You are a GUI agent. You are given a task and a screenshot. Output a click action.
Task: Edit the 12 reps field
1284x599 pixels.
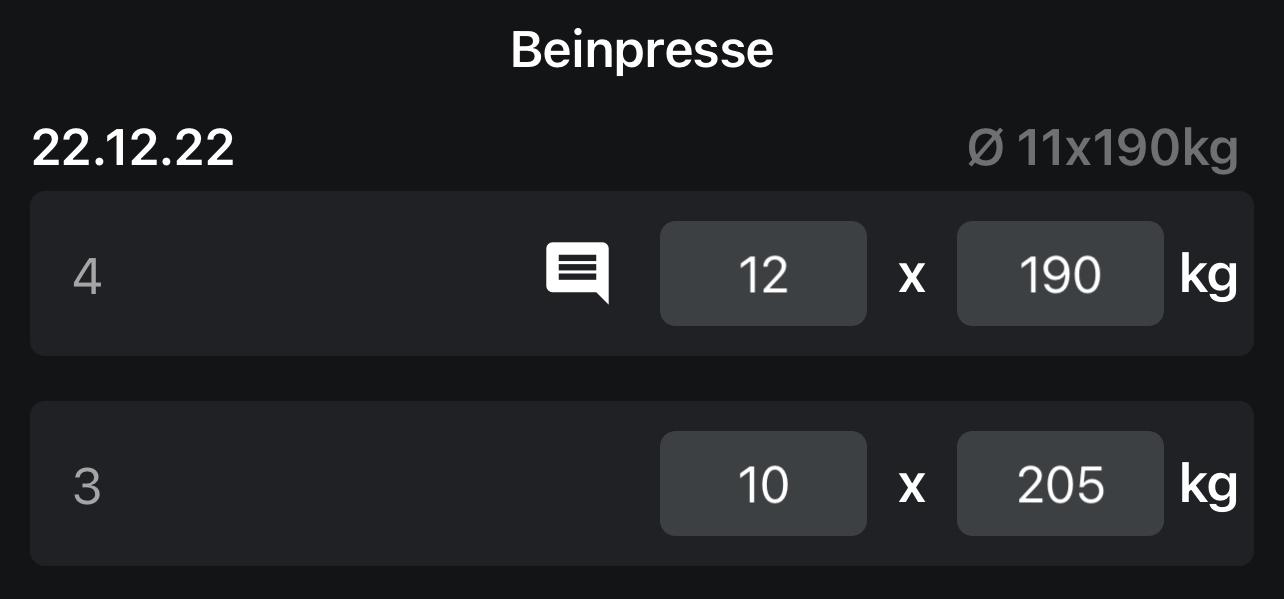pos(763,274)
